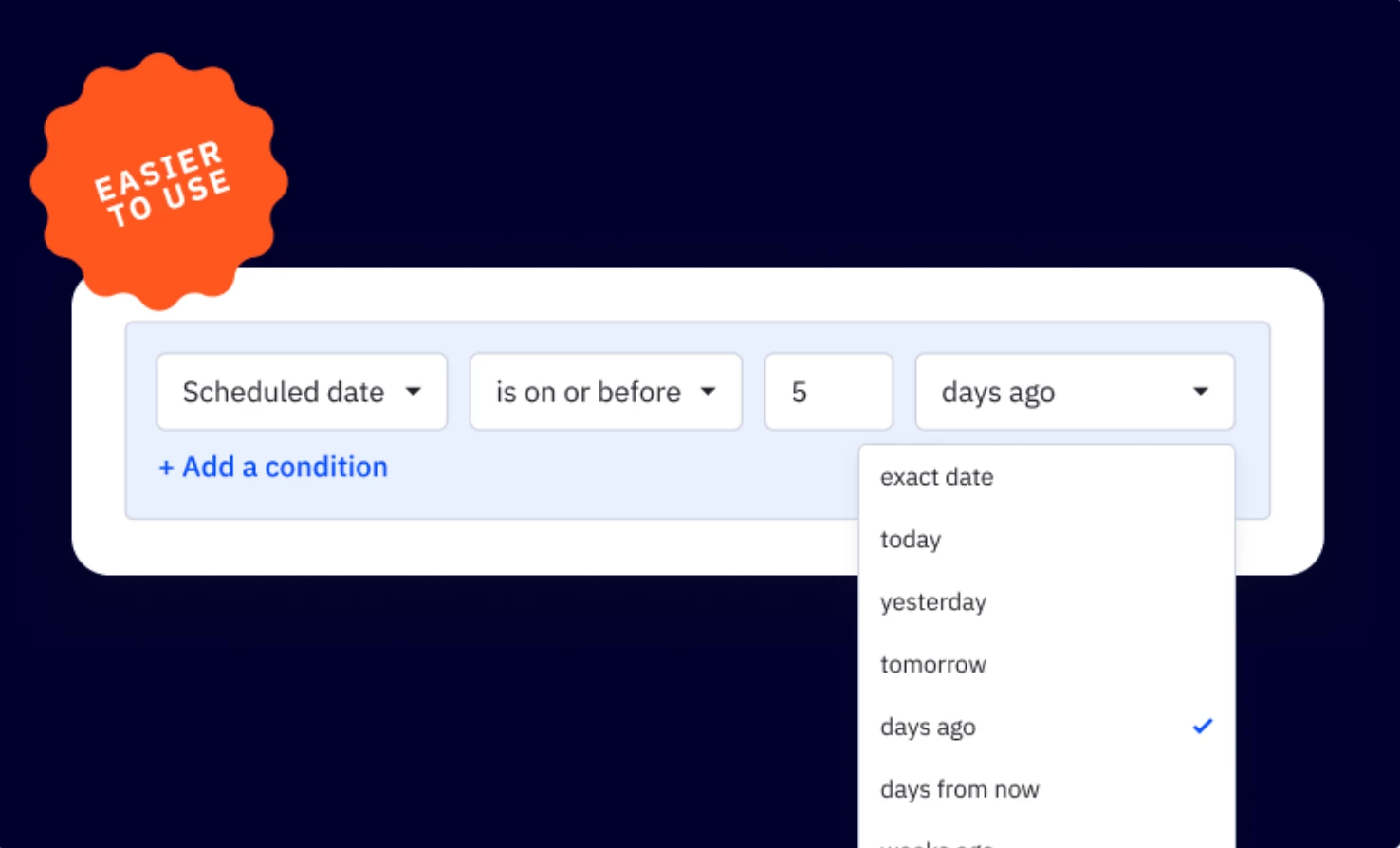Click the "Scheduled date" field label text
Screen dimensions: 1400x848
click(x=285, y=391)
